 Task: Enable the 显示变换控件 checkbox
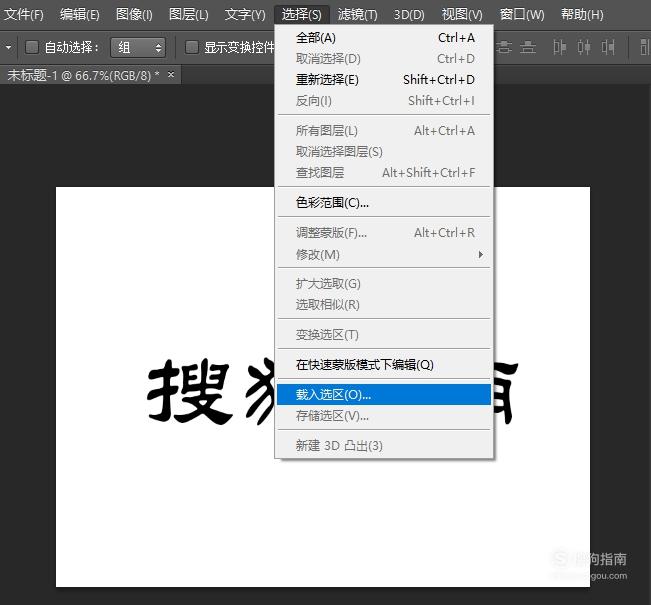[x=191, y=47]
